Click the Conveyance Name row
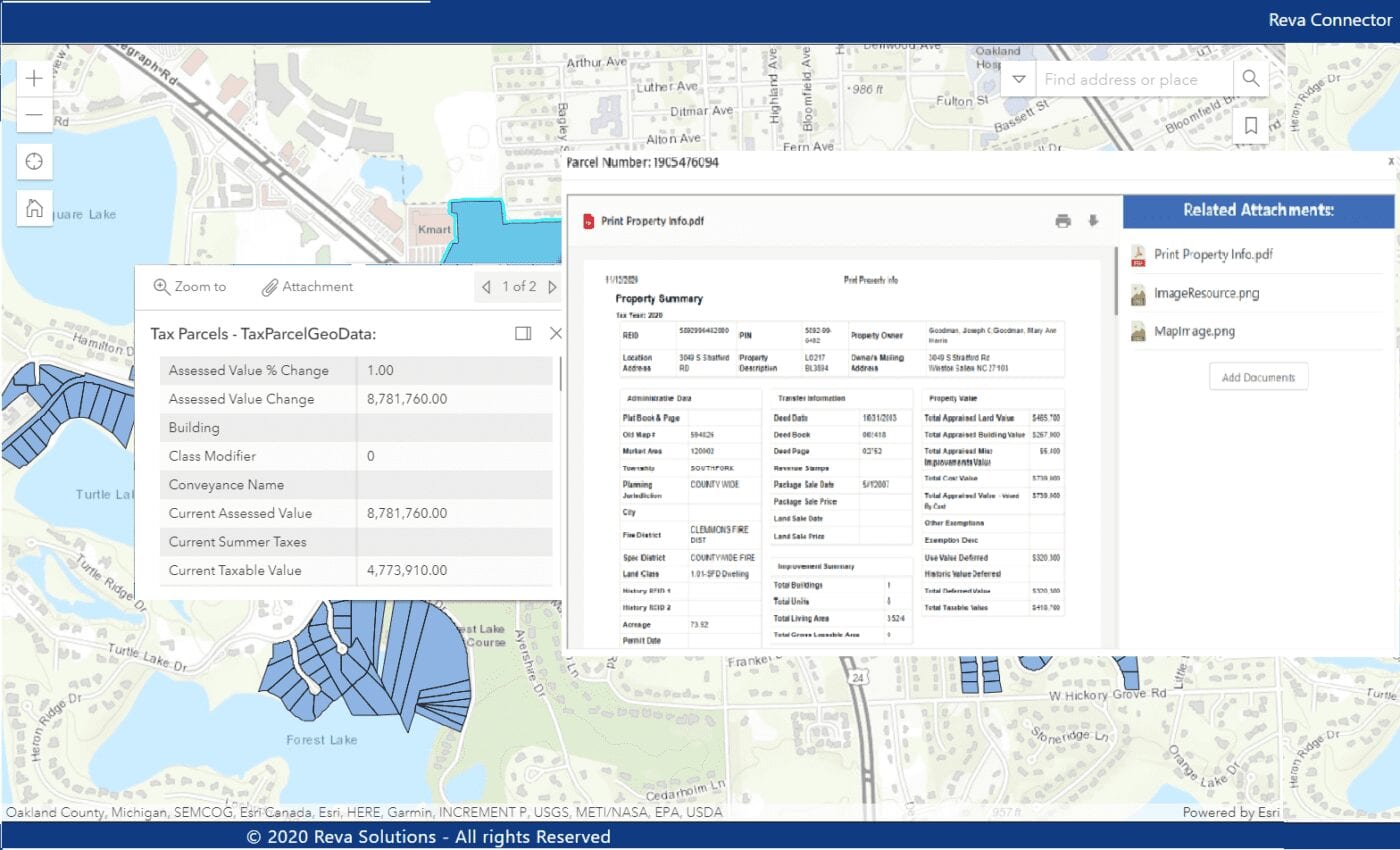This screenshot has height=850, width=1400. point(356,485)
